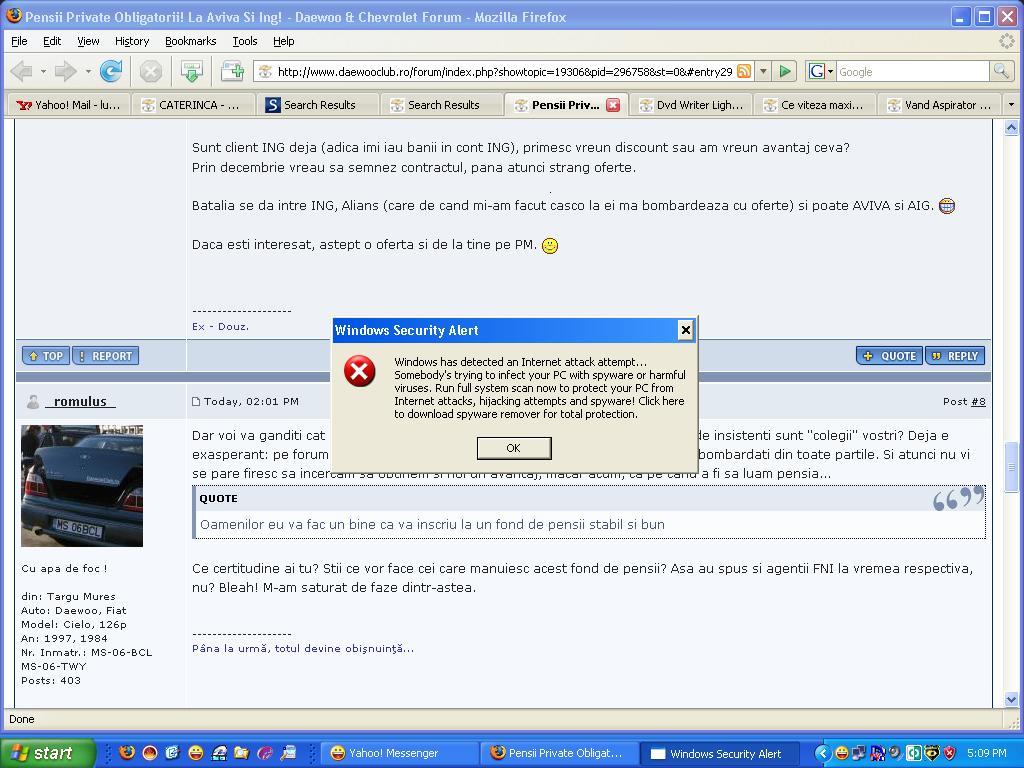Switch to Vand Aspirator tab
The image size is (1024, 768).
939,104
